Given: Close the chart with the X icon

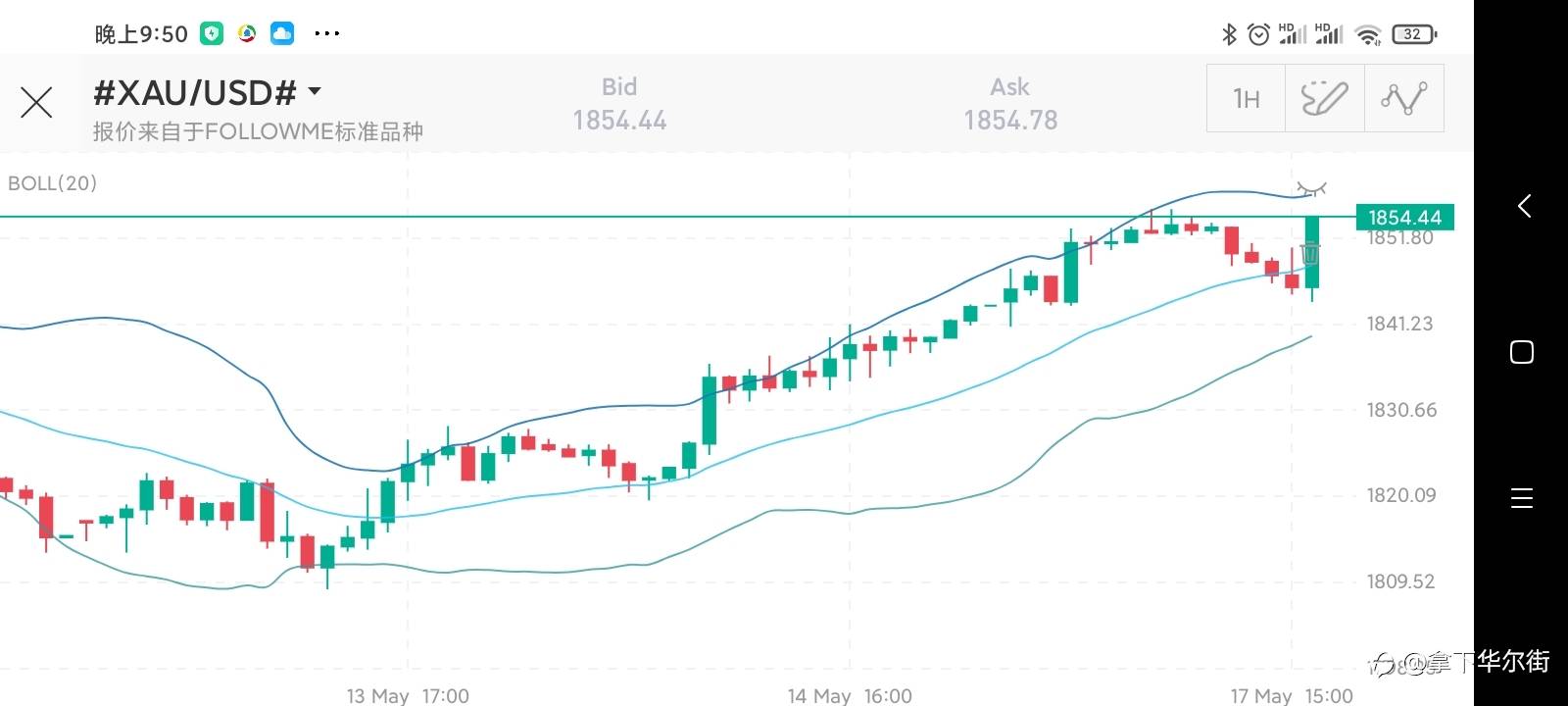Looking at the screenshot, I should 36,102.
